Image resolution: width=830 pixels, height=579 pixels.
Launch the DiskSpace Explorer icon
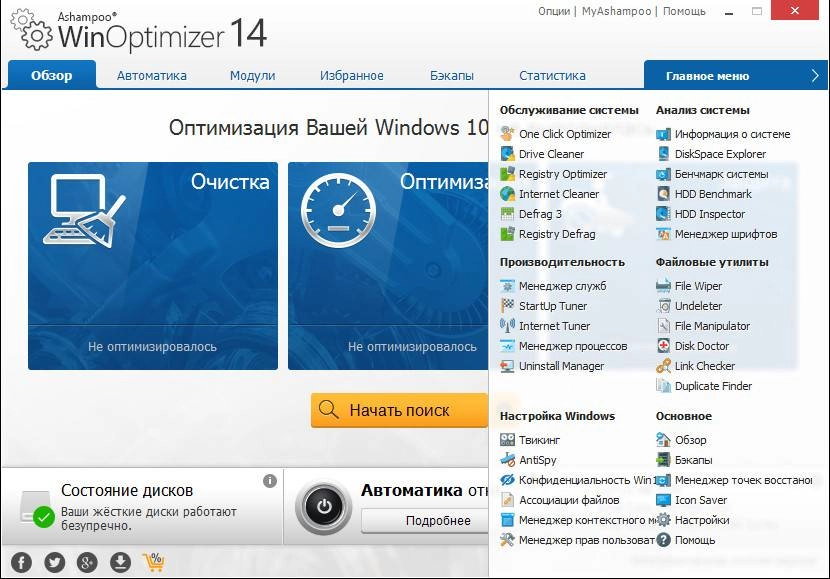click(x=663, y=154)
